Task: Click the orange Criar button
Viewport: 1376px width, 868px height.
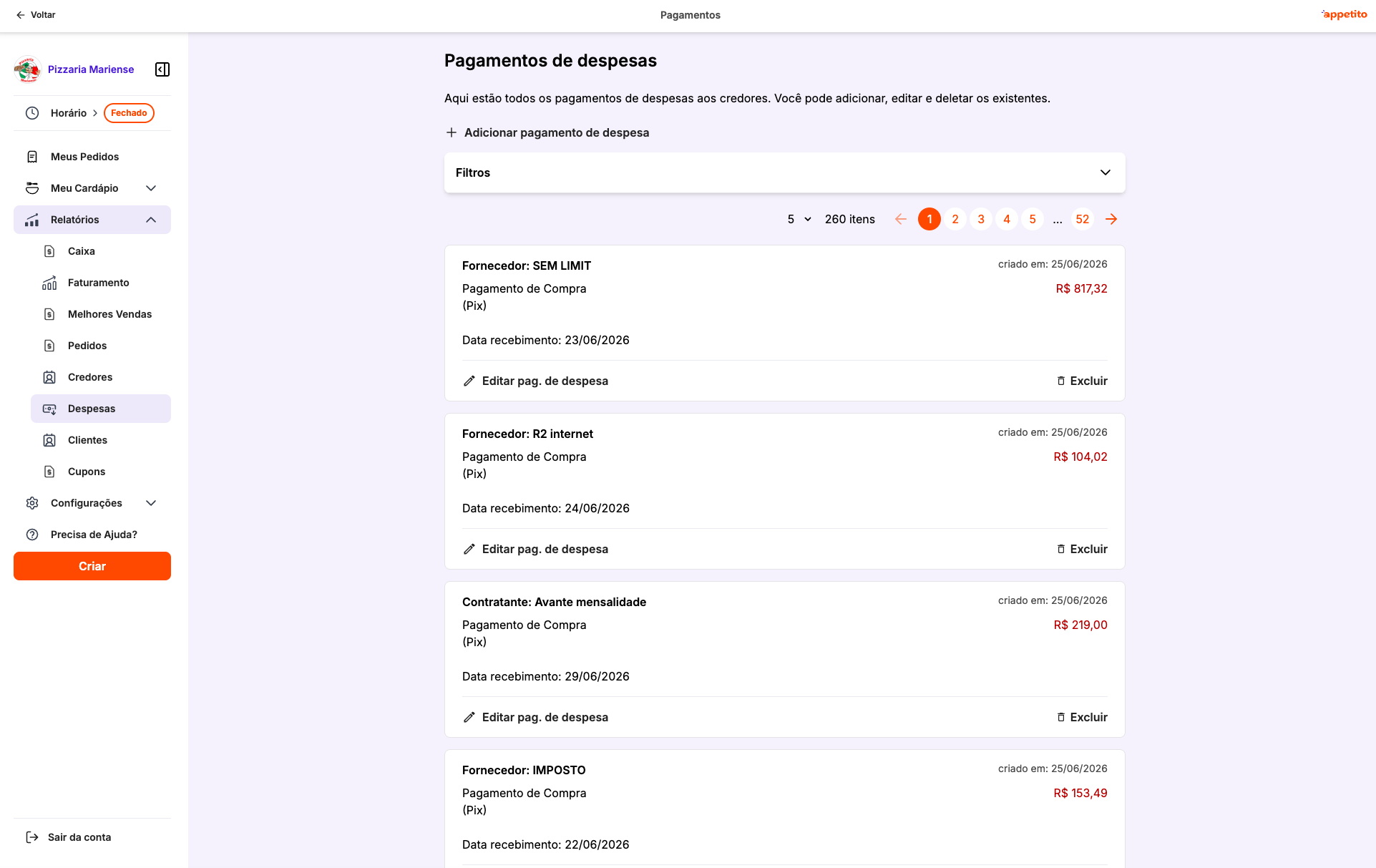Action: click(92, 566)
